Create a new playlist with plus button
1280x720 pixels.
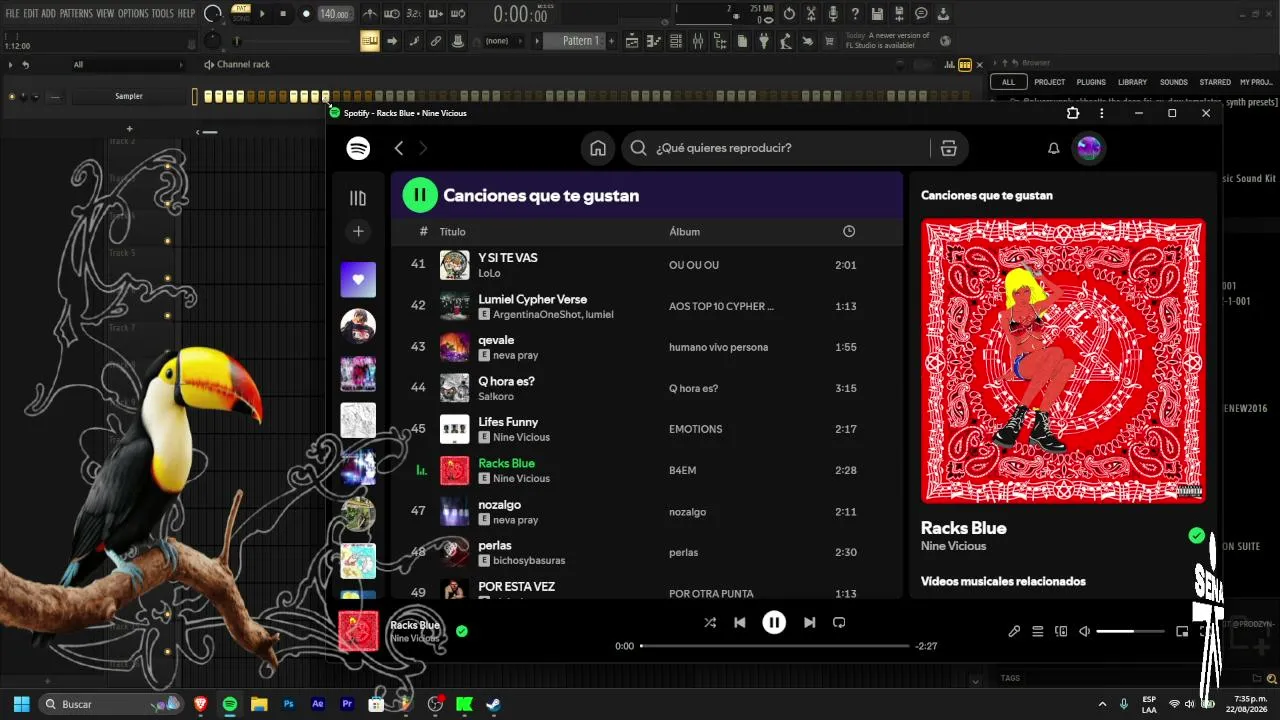(358, 231)
